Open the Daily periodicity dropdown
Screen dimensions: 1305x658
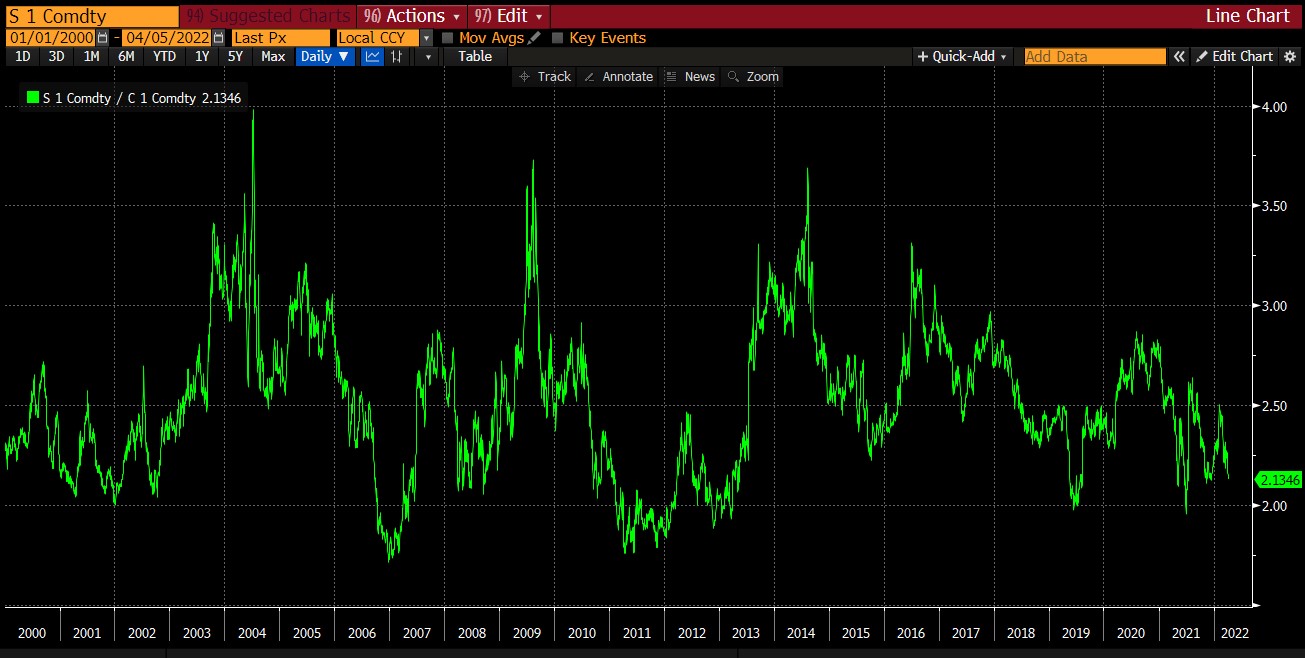click(x=325, y=57)
